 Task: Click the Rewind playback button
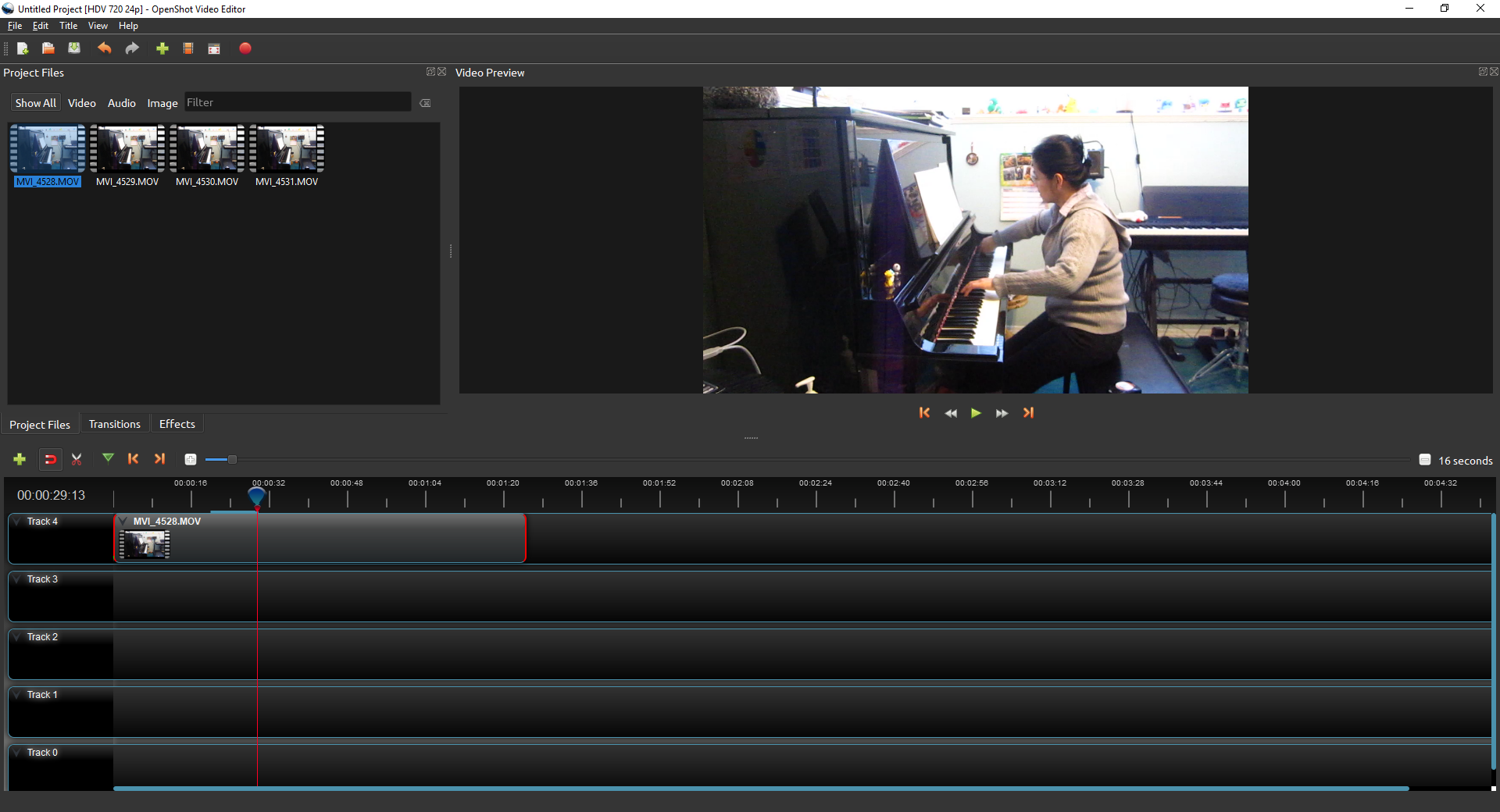pyautogui.click(x=951, y=413)
